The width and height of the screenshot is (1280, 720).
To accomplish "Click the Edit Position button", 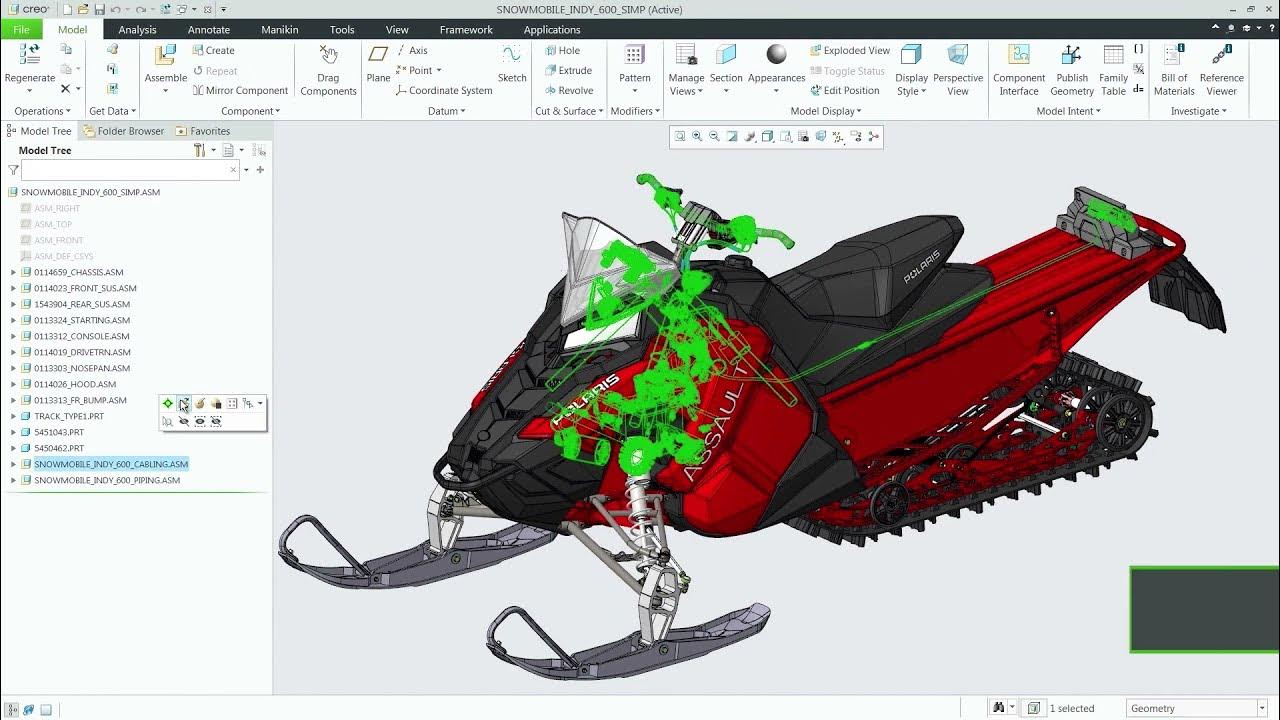I will 844,90.
